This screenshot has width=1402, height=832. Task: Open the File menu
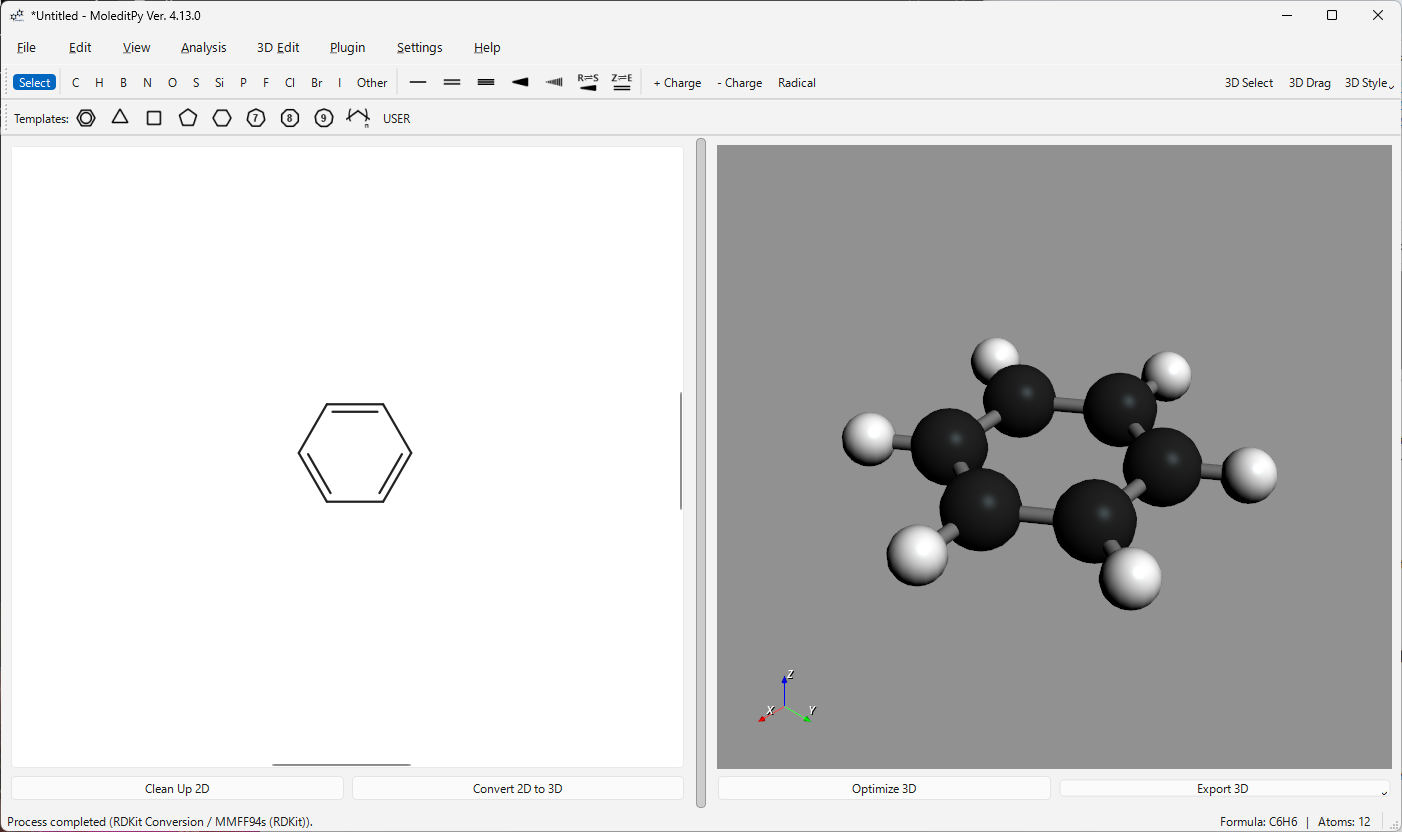click(26, 47)
